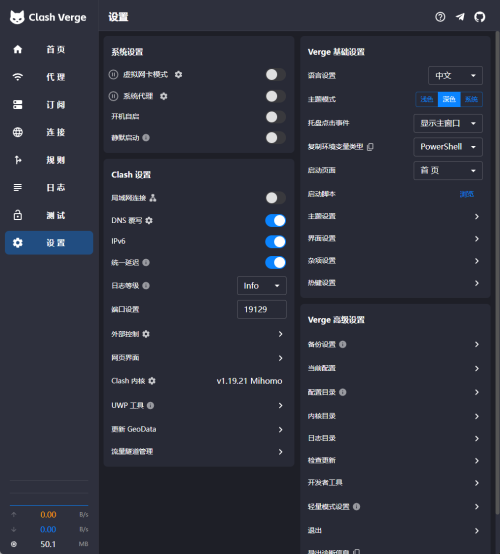Toggle 虚拟网卡模式 switch

coord(276,75)
